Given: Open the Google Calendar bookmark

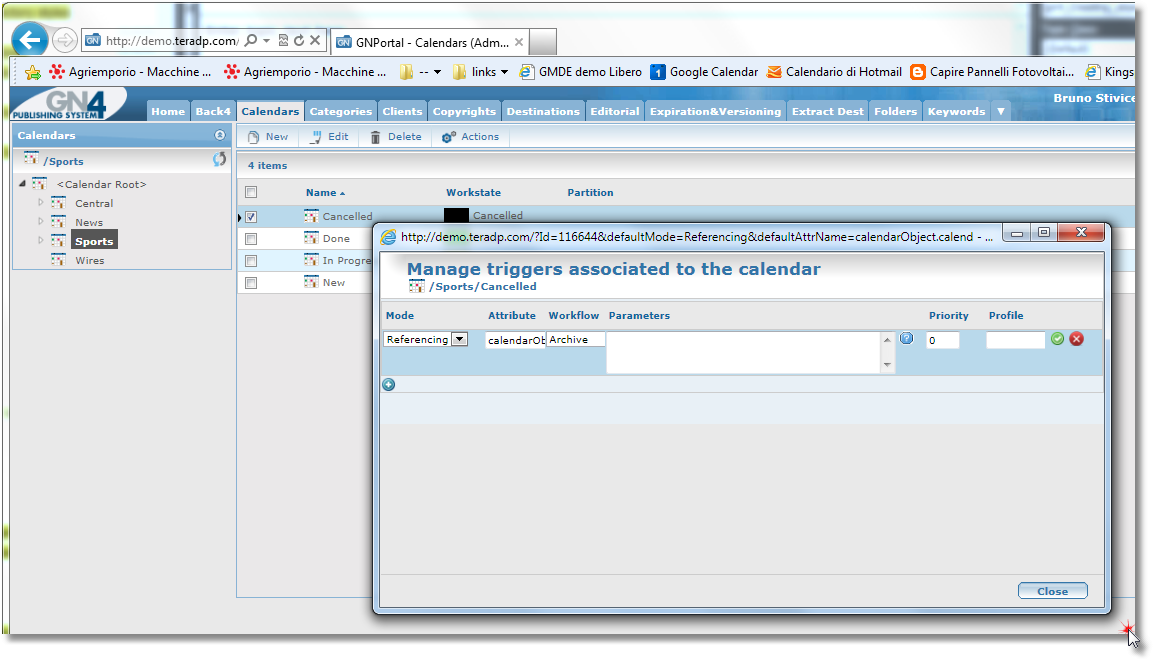Looking at the screenshot, I should click(x=705, y=72).
